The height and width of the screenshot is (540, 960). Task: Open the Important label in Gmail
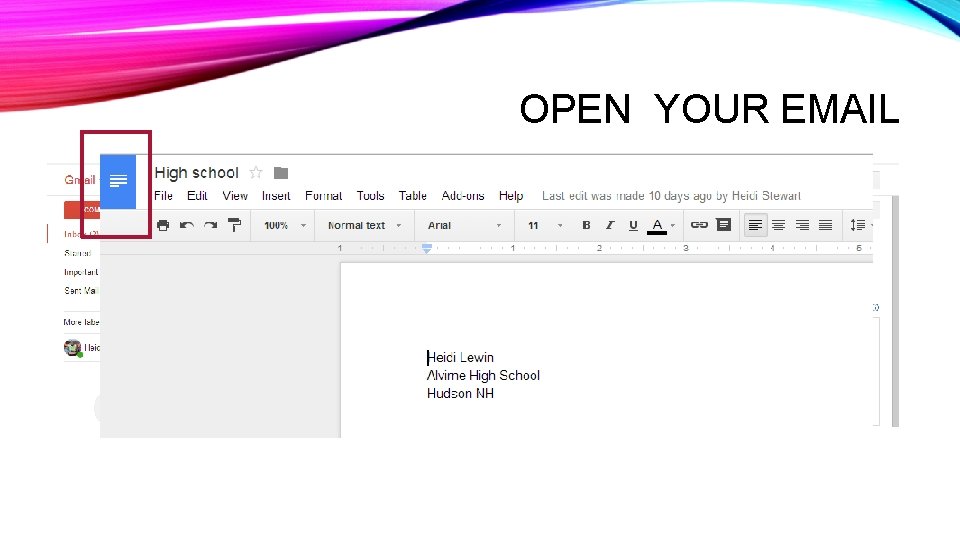pos(81,272)
